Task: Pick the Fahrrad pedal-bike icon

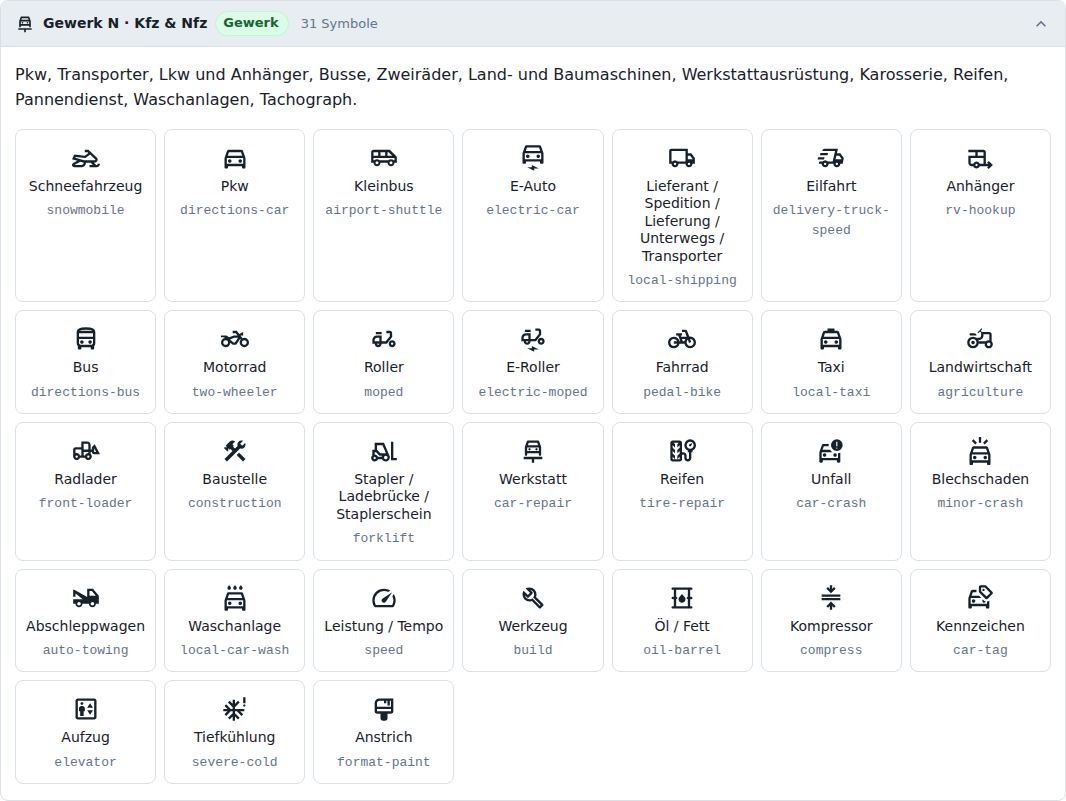Action: tap(682, 338)
